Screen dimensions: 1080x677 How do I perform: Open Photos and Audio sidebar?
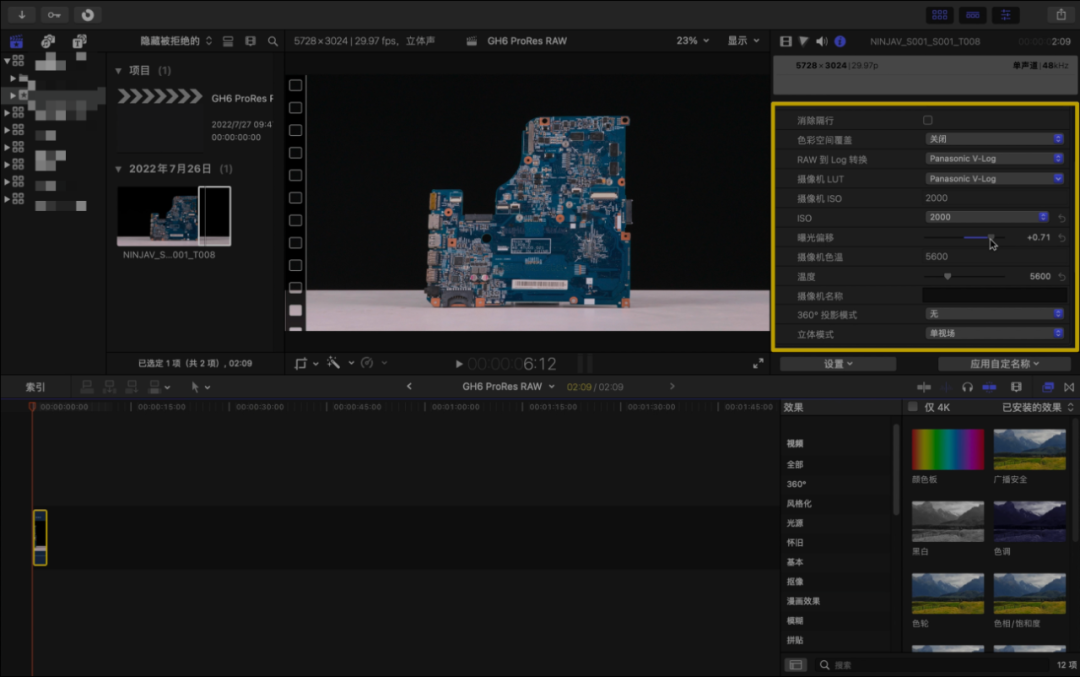(48, 41)
